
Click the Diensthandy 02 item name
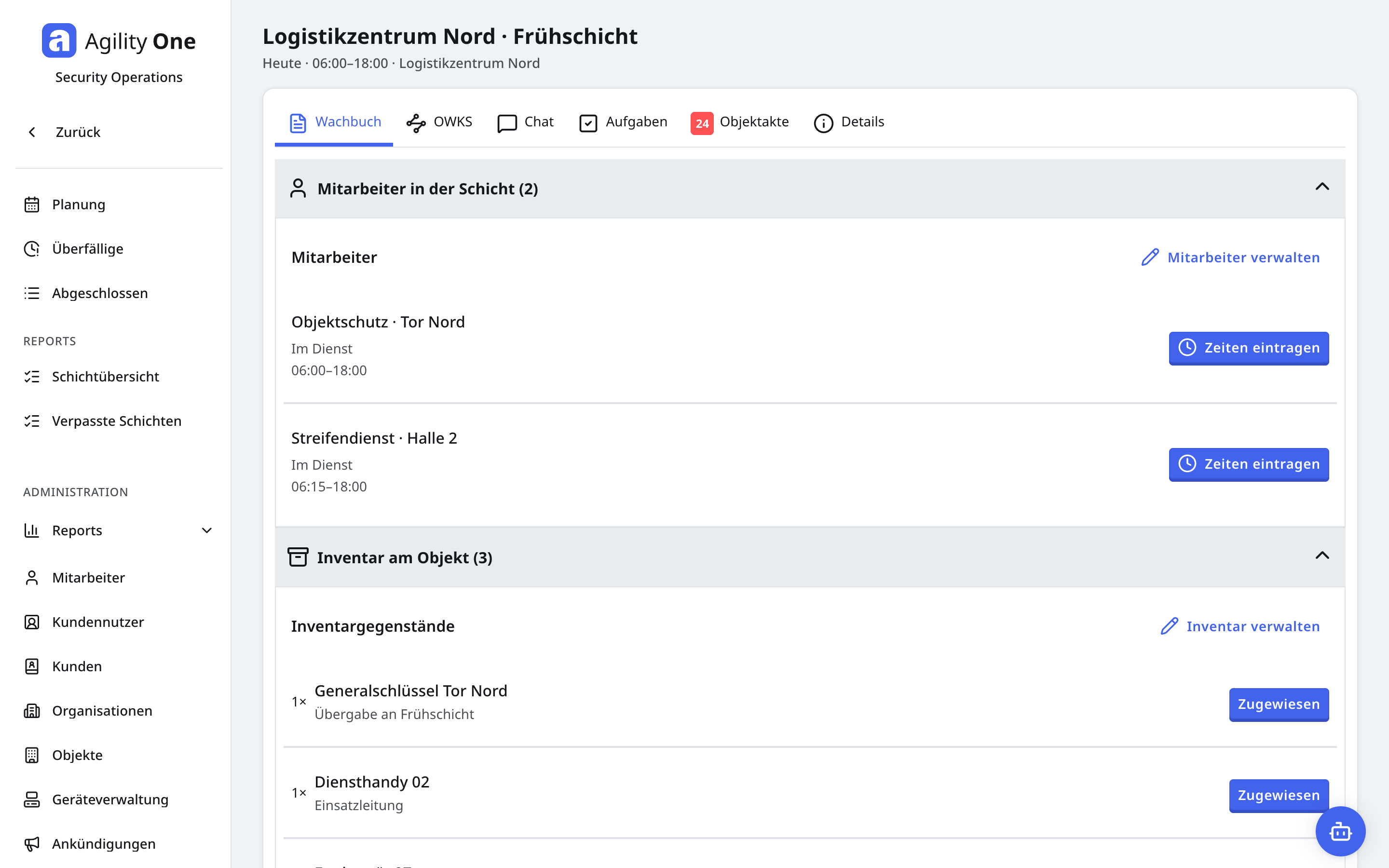[372, 782]
